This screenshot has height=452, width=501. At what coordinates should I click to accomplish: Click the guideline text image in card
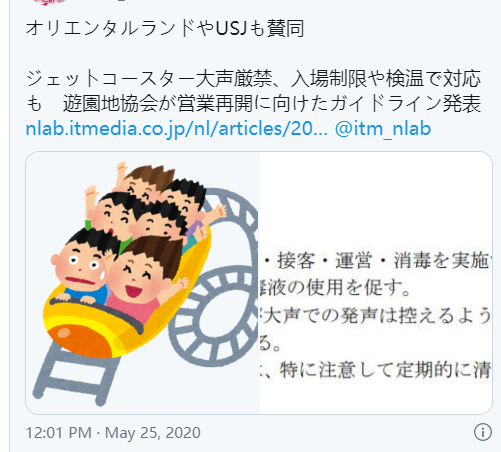(376, 283)
